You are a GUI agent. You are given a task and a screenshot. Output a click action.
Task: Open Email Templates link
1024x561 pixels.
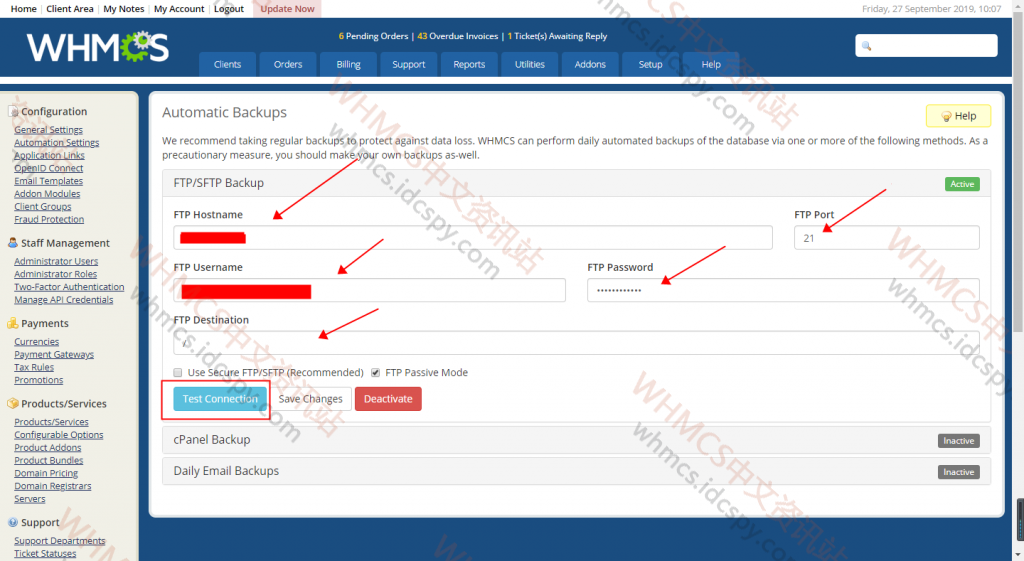coord(48,181)
